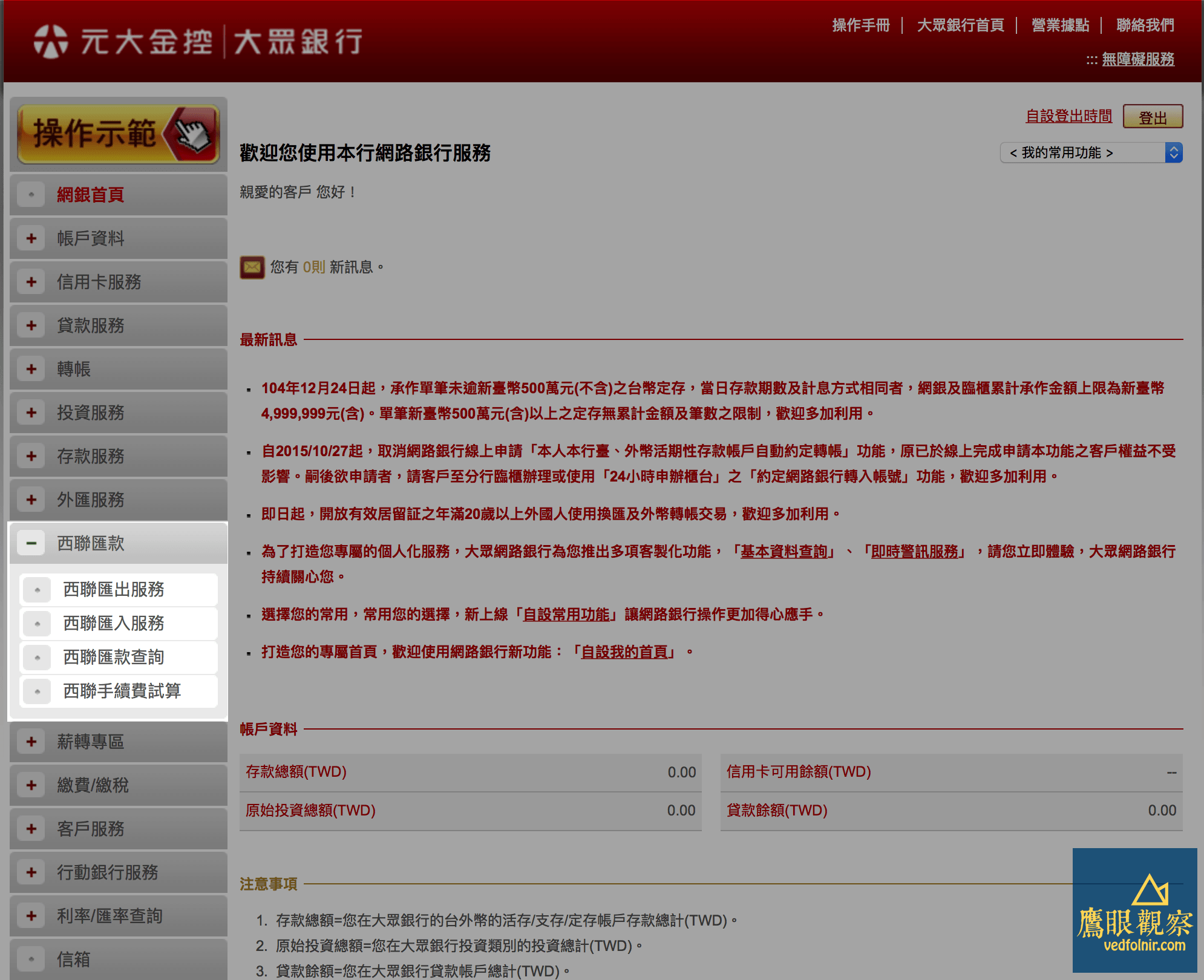This screenshot has height=980, width=1204.
Task: Open the 營業據點 header link
Action: tap(1061, 25)
